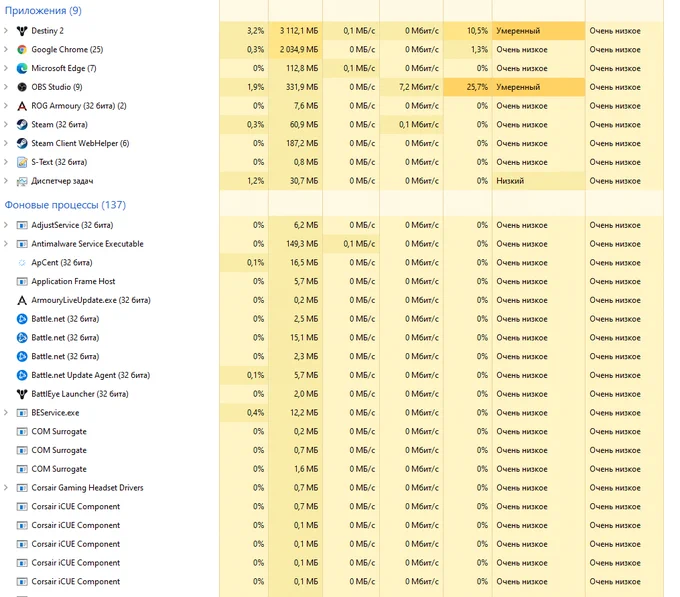The image size is (680, 597).
Task: Select the Destiny 2 process name
Action: [x=47, y=31]
